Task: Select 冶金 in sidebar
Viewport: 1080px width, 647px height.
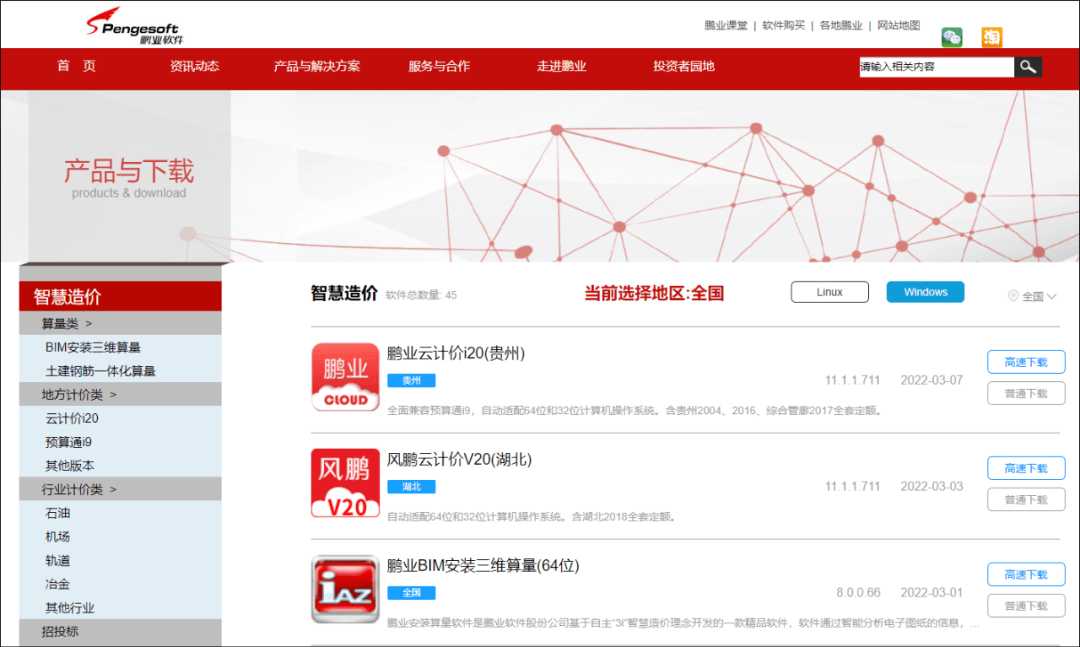Action: (x=57, y=584)
